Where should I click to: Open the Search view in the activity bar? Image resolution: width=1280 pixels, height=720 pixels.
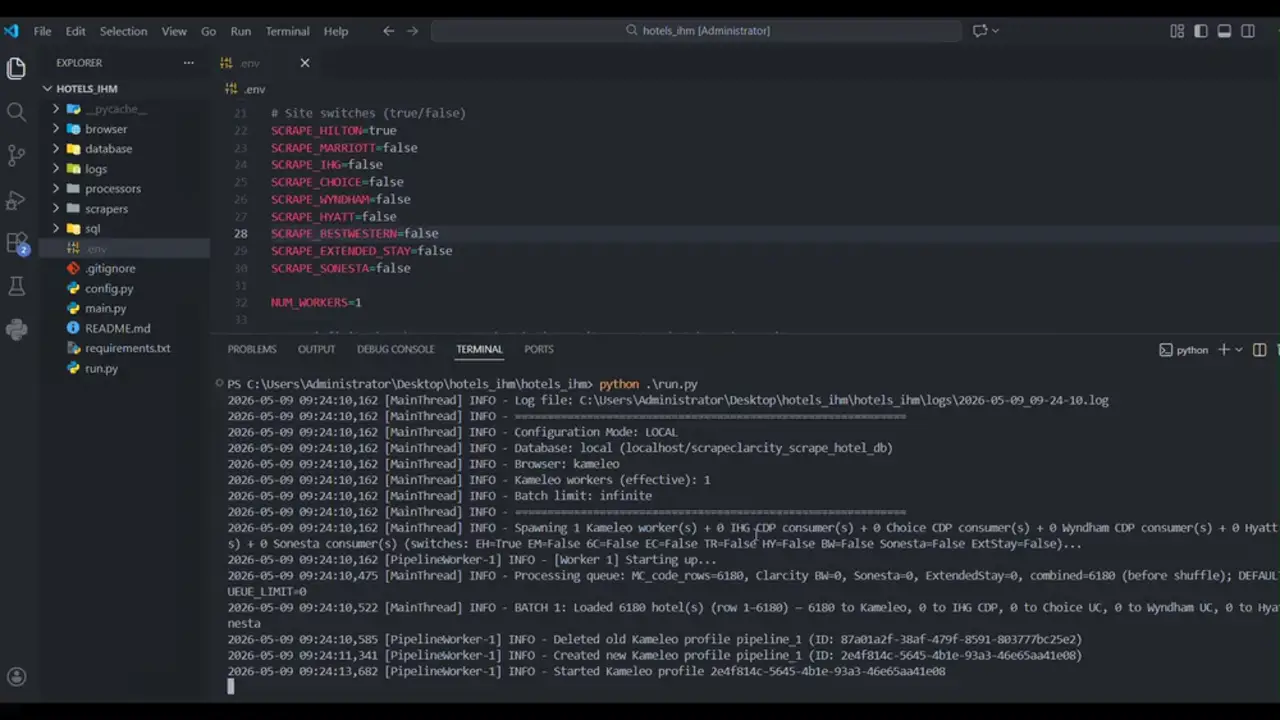(16, 111)
